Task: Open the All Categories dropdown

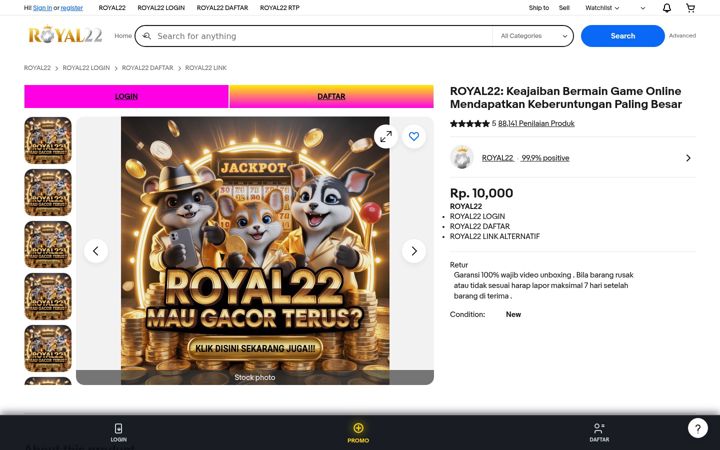Action: (534, 36)
